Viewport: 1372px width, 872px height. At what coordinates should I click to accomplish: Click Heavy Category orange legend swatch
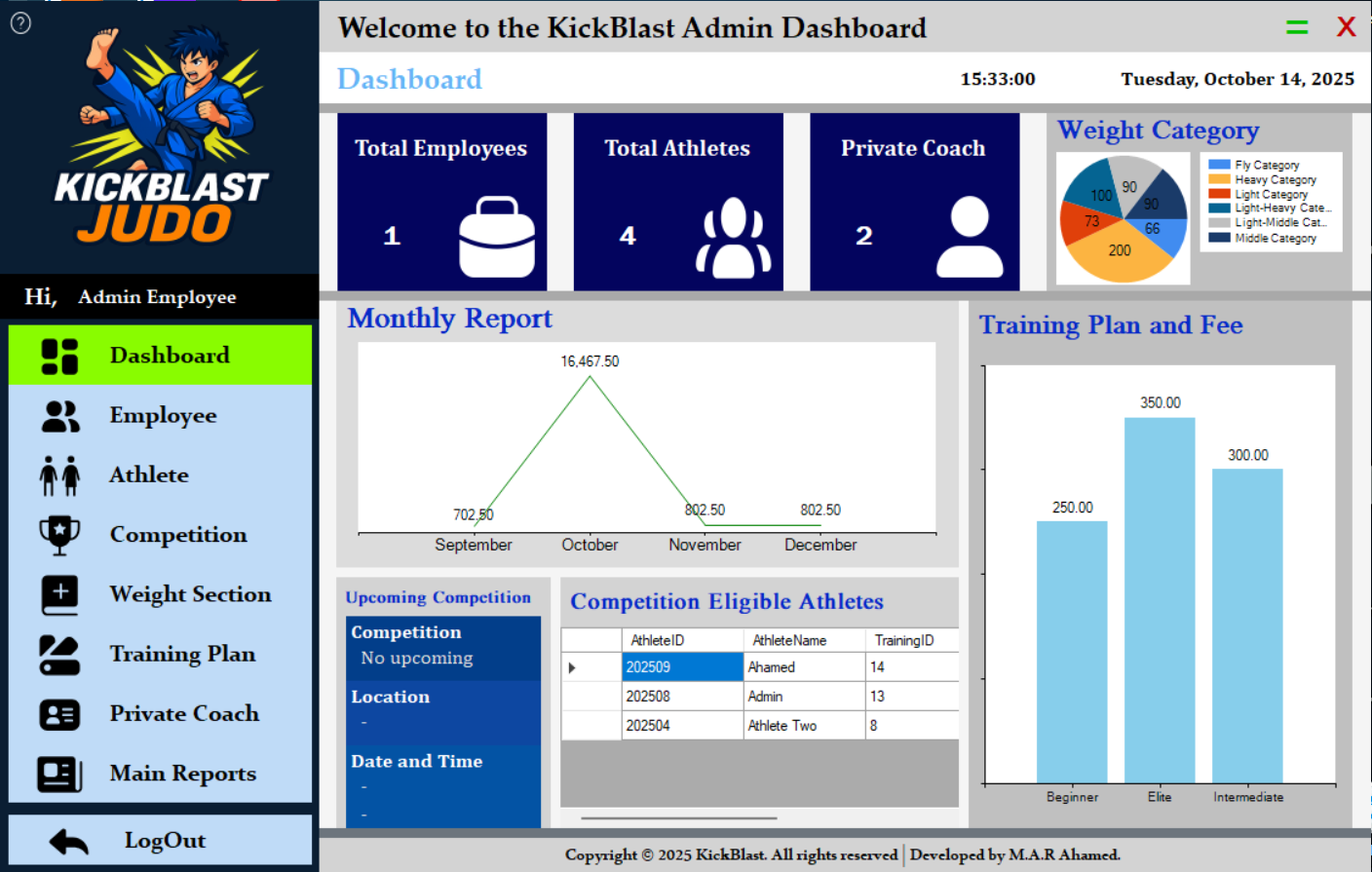[1219, 179]
